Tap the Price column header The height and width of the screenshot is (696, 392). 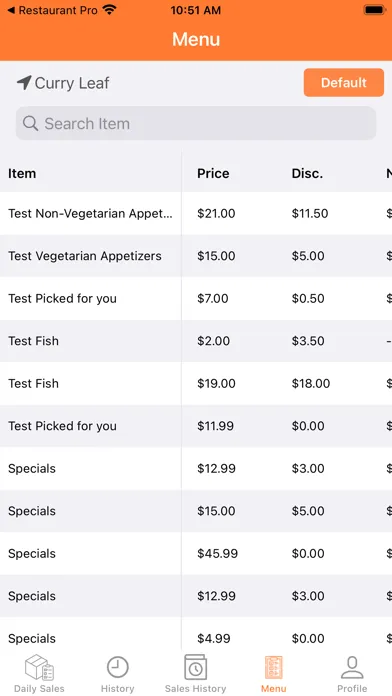click(x=213, y=173)
